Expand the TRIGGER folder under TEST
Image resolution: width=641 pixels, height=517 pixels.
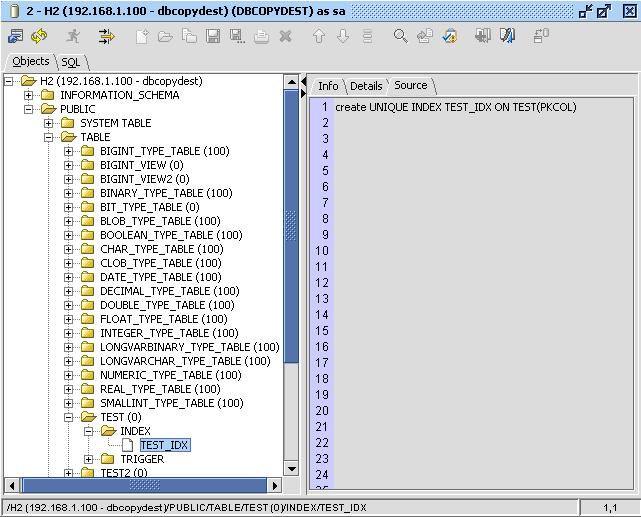89,460
